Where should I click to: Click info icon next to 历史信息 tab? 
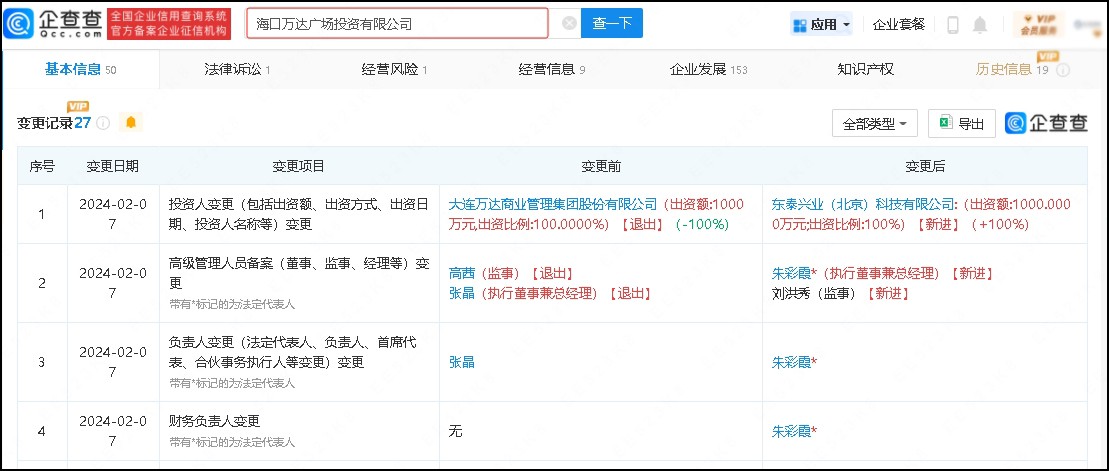point(1063,70)
